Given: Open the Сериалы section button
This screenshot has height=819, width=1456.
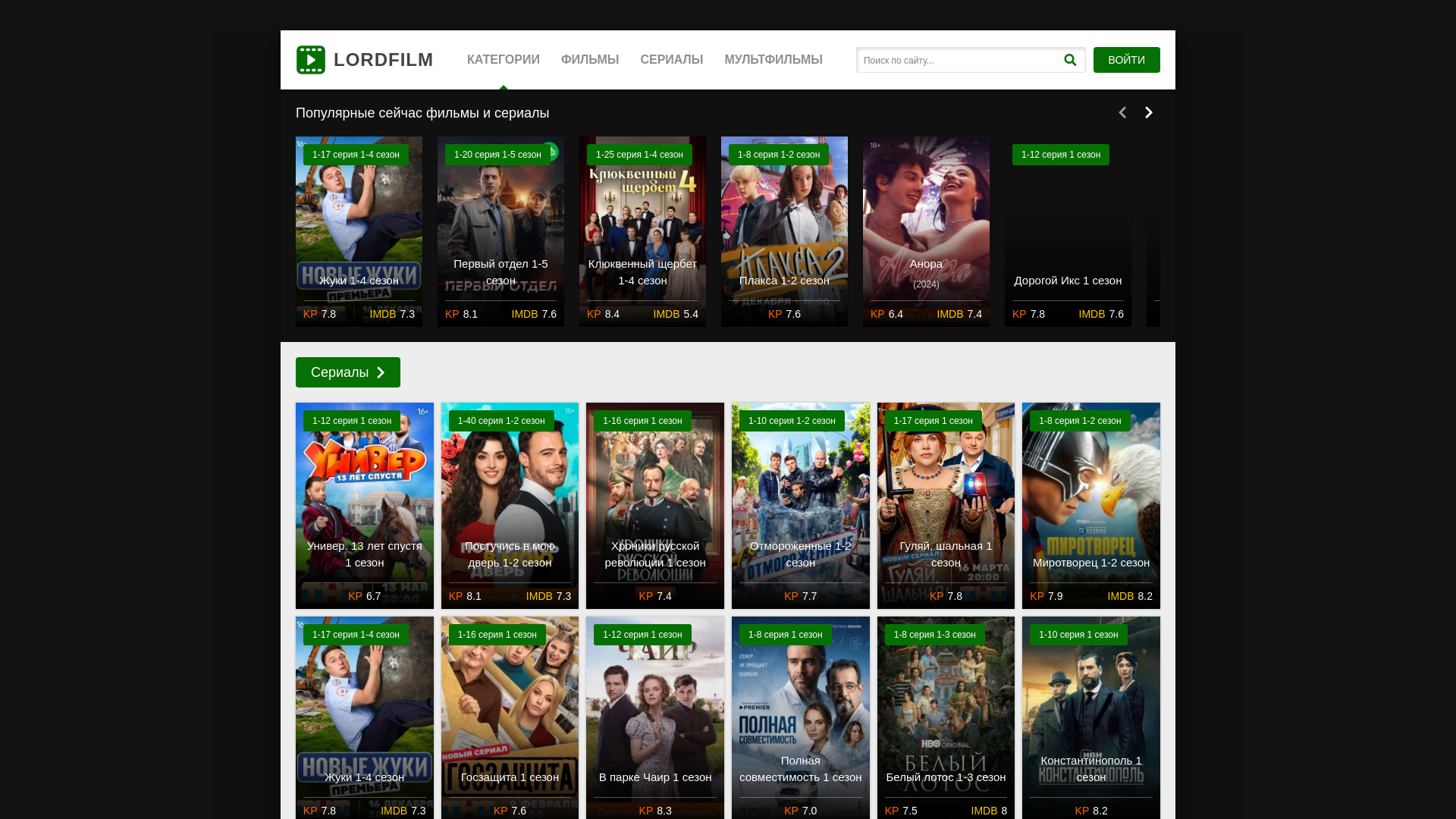Looking at the screenshot, I should [348, 372].
